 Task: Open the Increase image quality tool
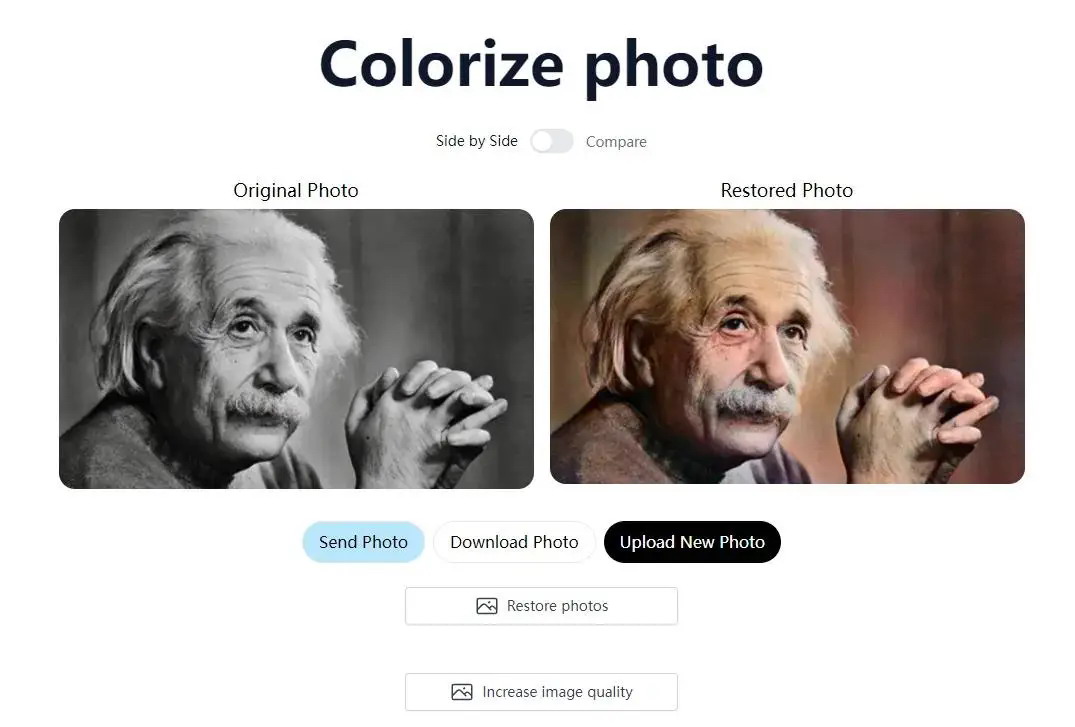click(542, 692)
